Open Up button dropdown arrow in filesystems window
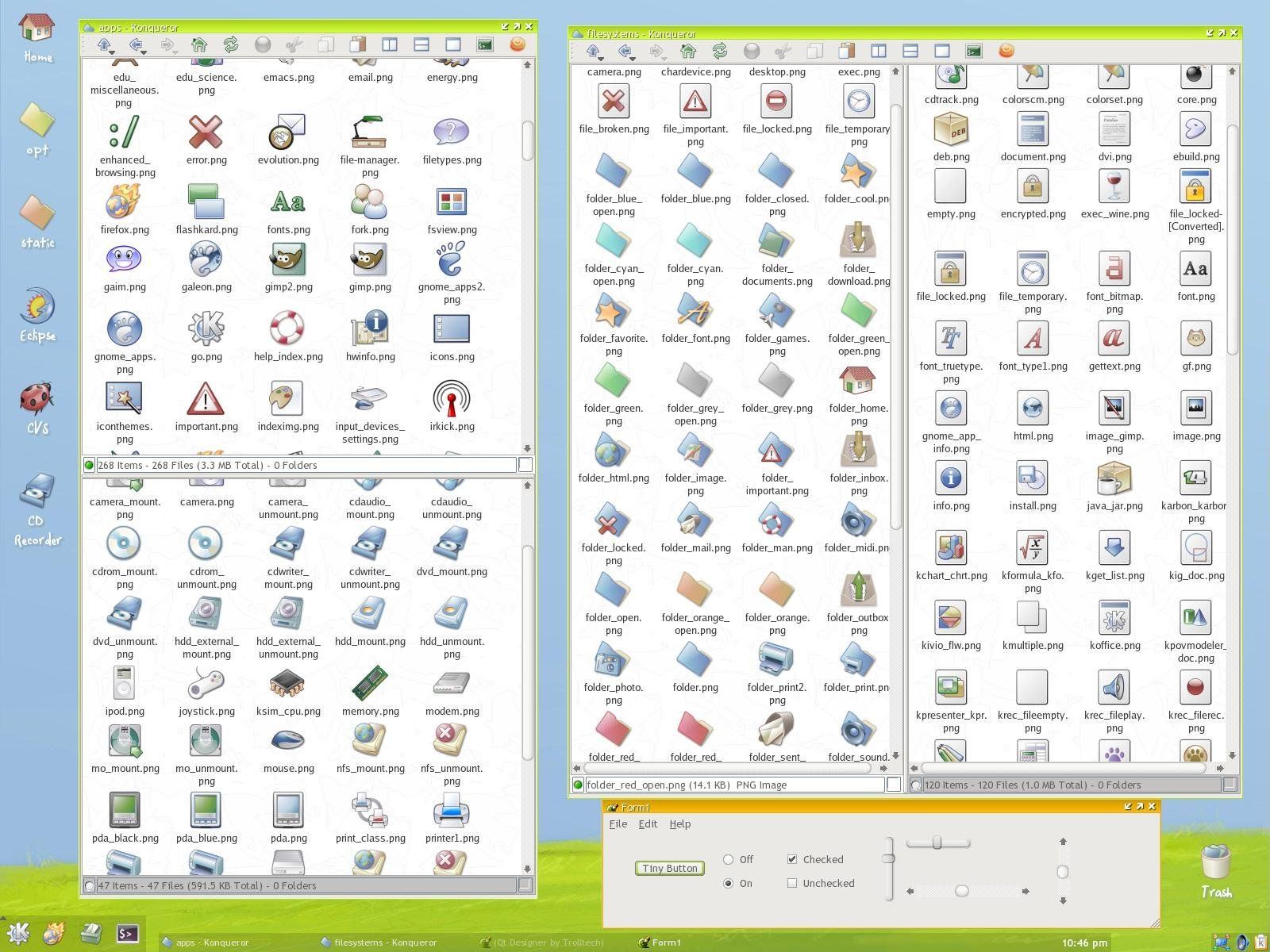Viewport: 1270px width, 952px height. tap(601, 59)
